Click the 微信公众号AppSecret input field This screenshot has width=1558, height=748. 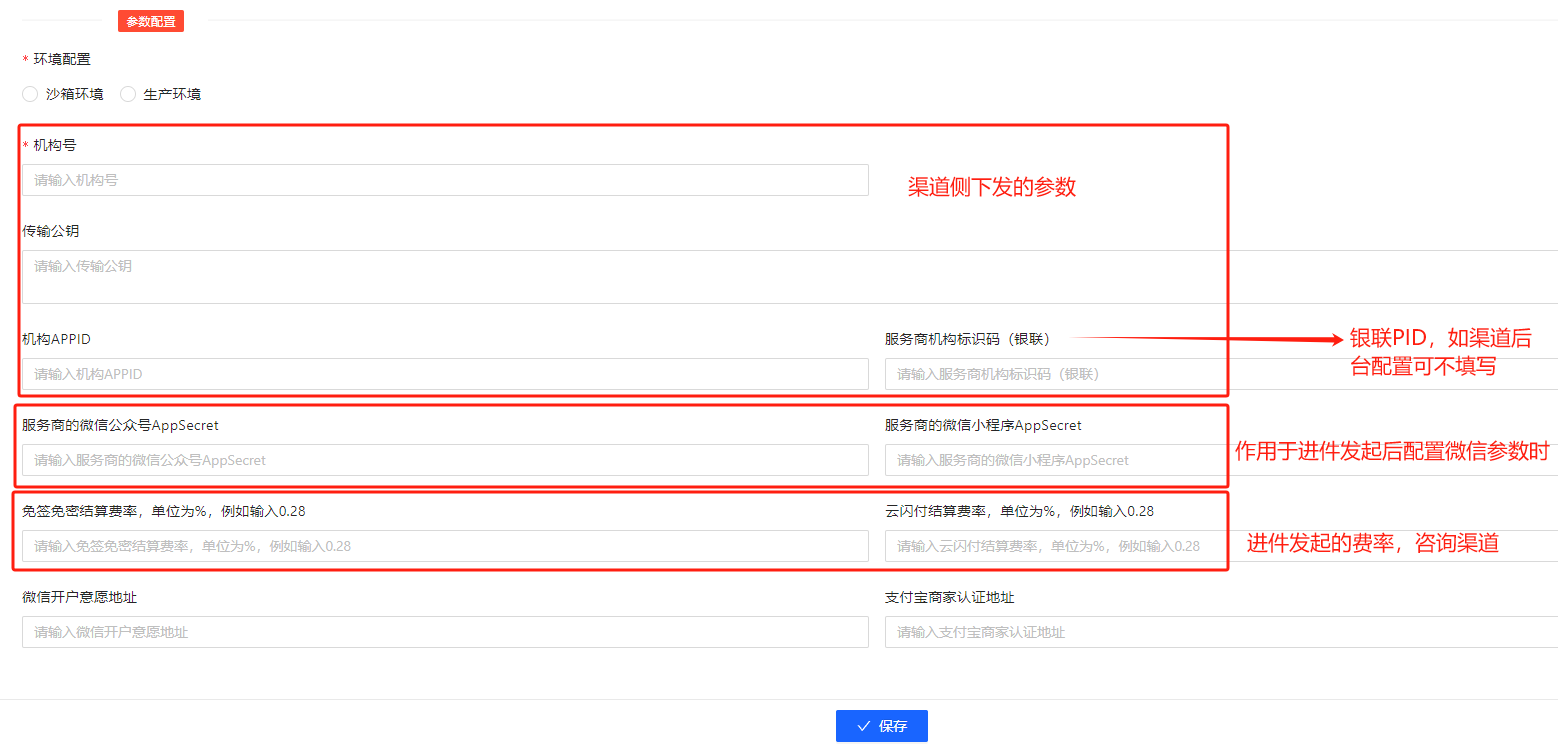tap(445, 460)
